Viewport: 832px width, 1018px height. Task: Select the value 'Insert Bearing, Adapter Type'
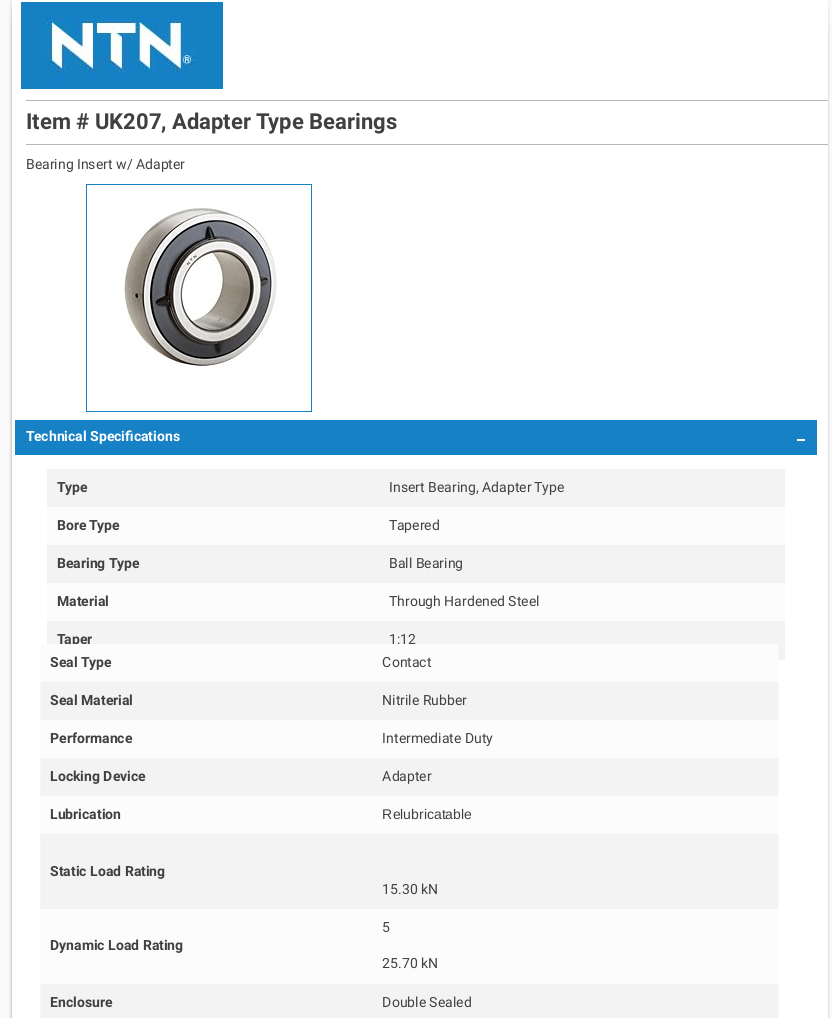click(476, 488)
